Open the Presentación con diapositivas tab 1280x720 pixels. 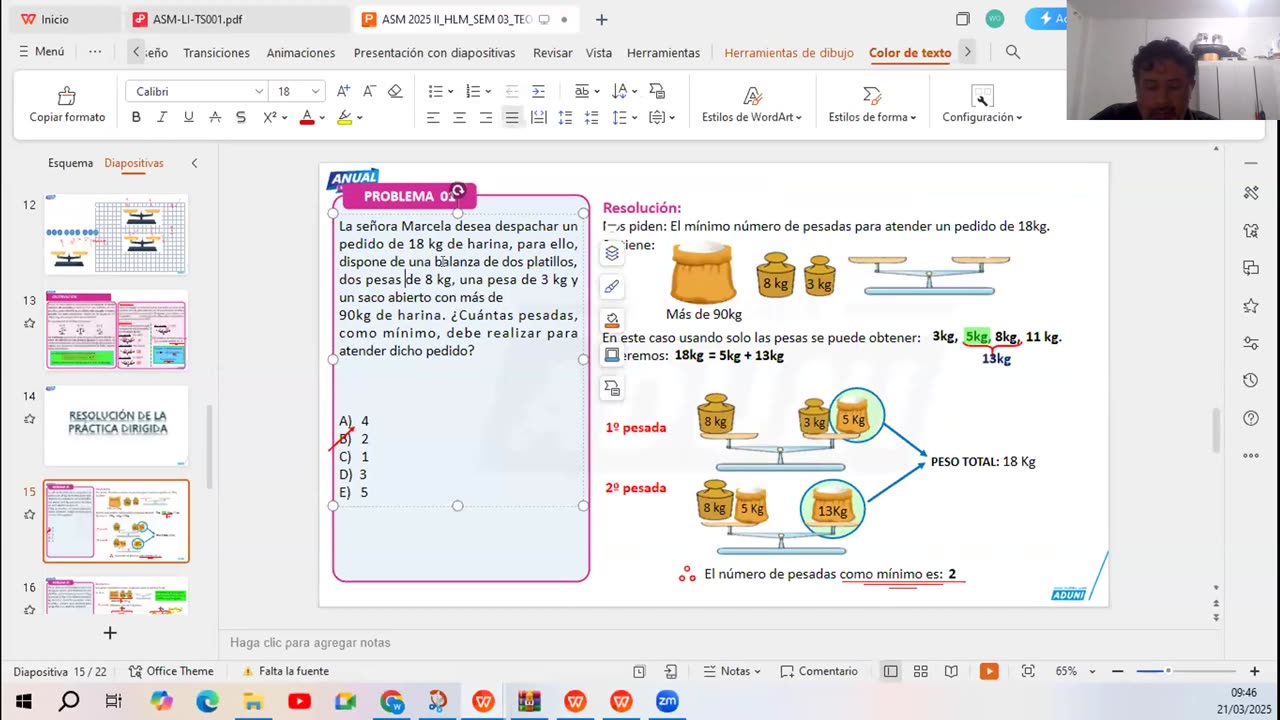[x=434, y=53]
